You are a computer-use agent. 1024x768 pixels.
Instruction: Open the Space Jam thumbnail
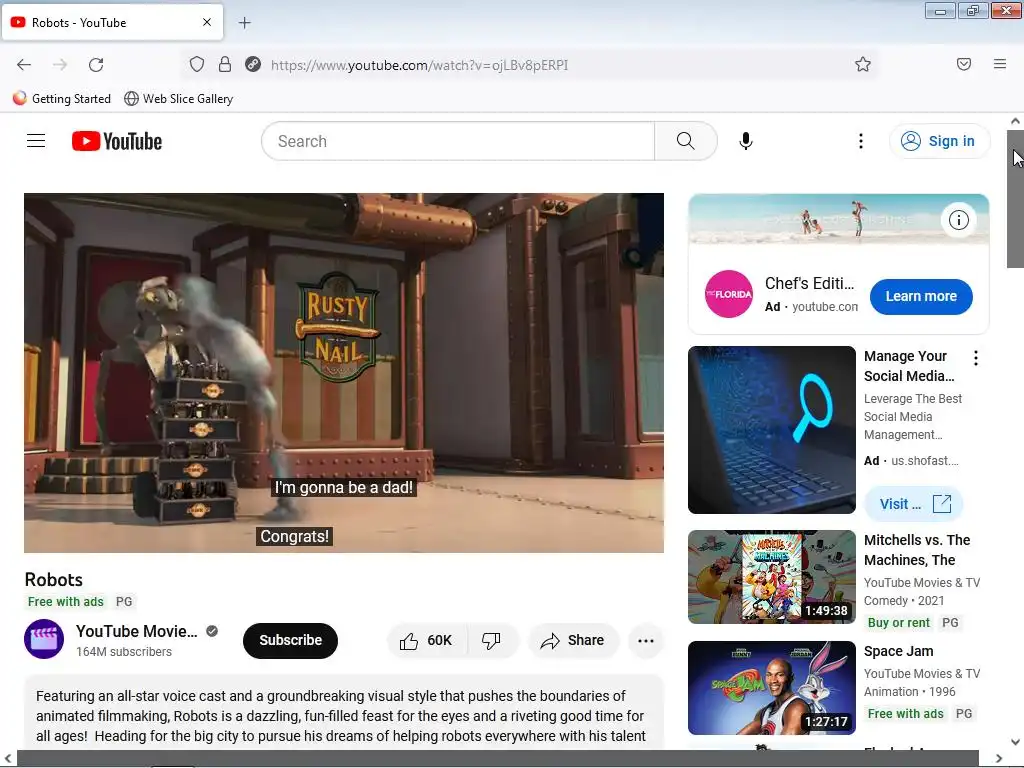(x=772, y=688)
